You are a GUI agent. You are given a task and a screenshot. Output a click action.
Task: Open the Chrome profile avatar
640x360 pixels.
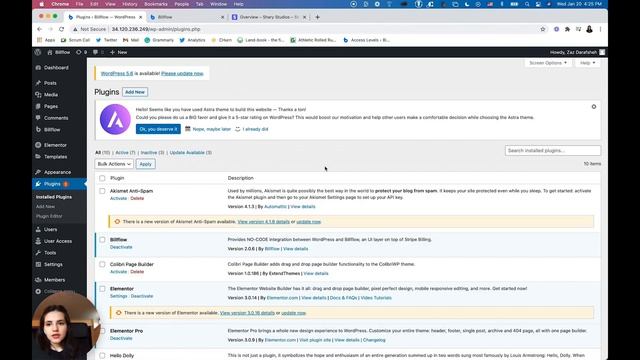pyautogui.click(x=589, y=29)
